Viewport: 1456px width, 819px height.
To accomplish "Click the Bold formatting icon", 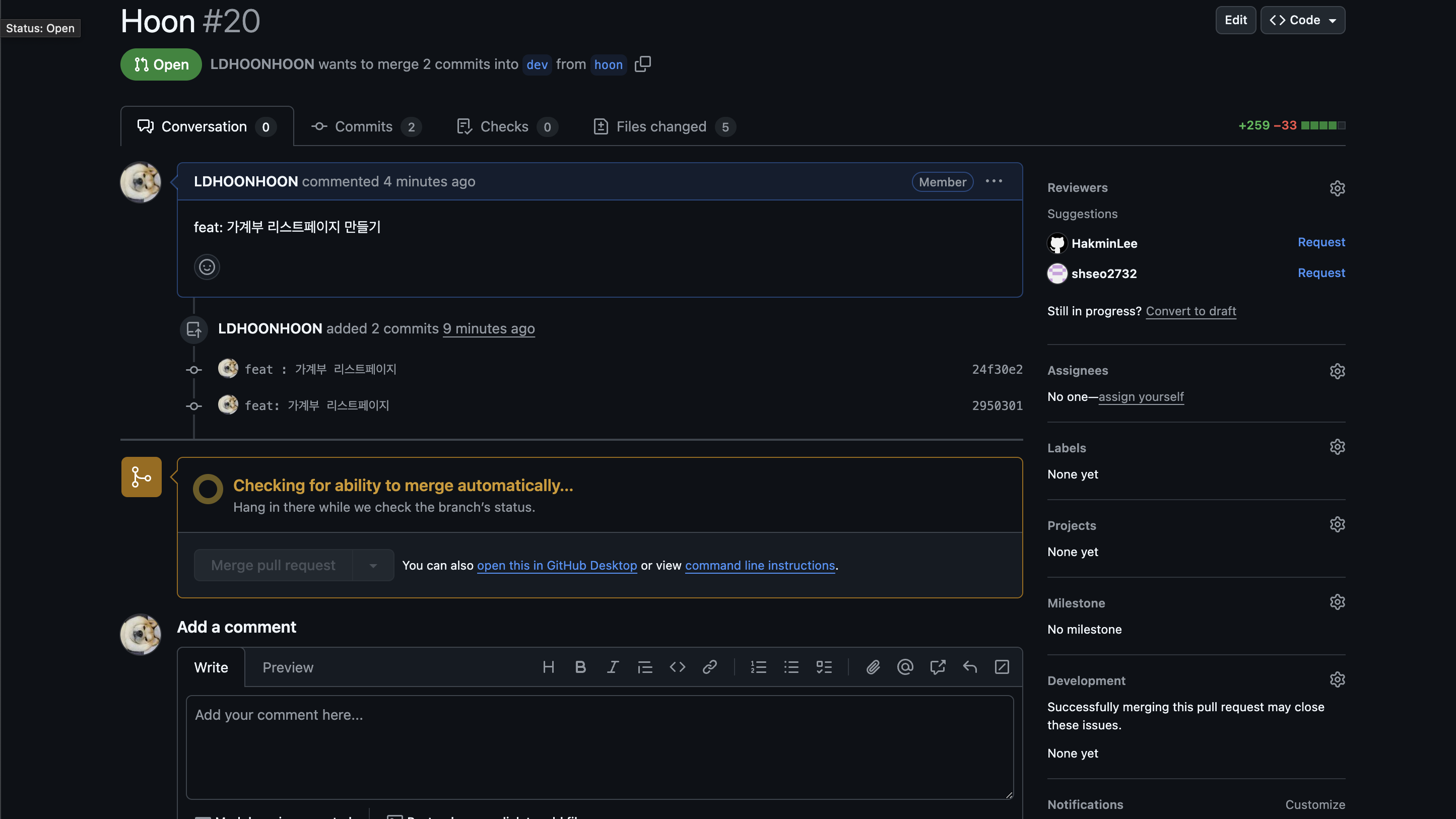I will (580, 667).
